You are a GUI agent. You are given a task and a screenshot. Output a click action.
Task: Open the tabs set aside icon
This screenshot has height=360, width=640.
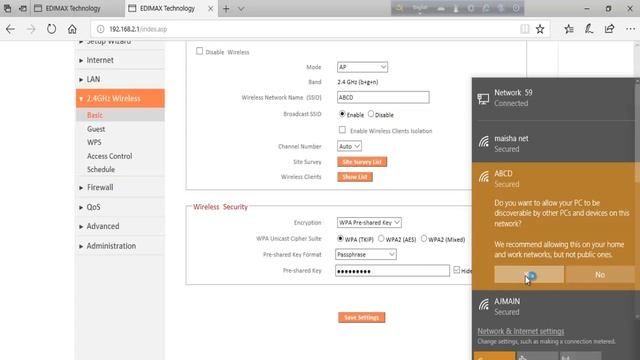pyautogui.click(x=7, y=8)
